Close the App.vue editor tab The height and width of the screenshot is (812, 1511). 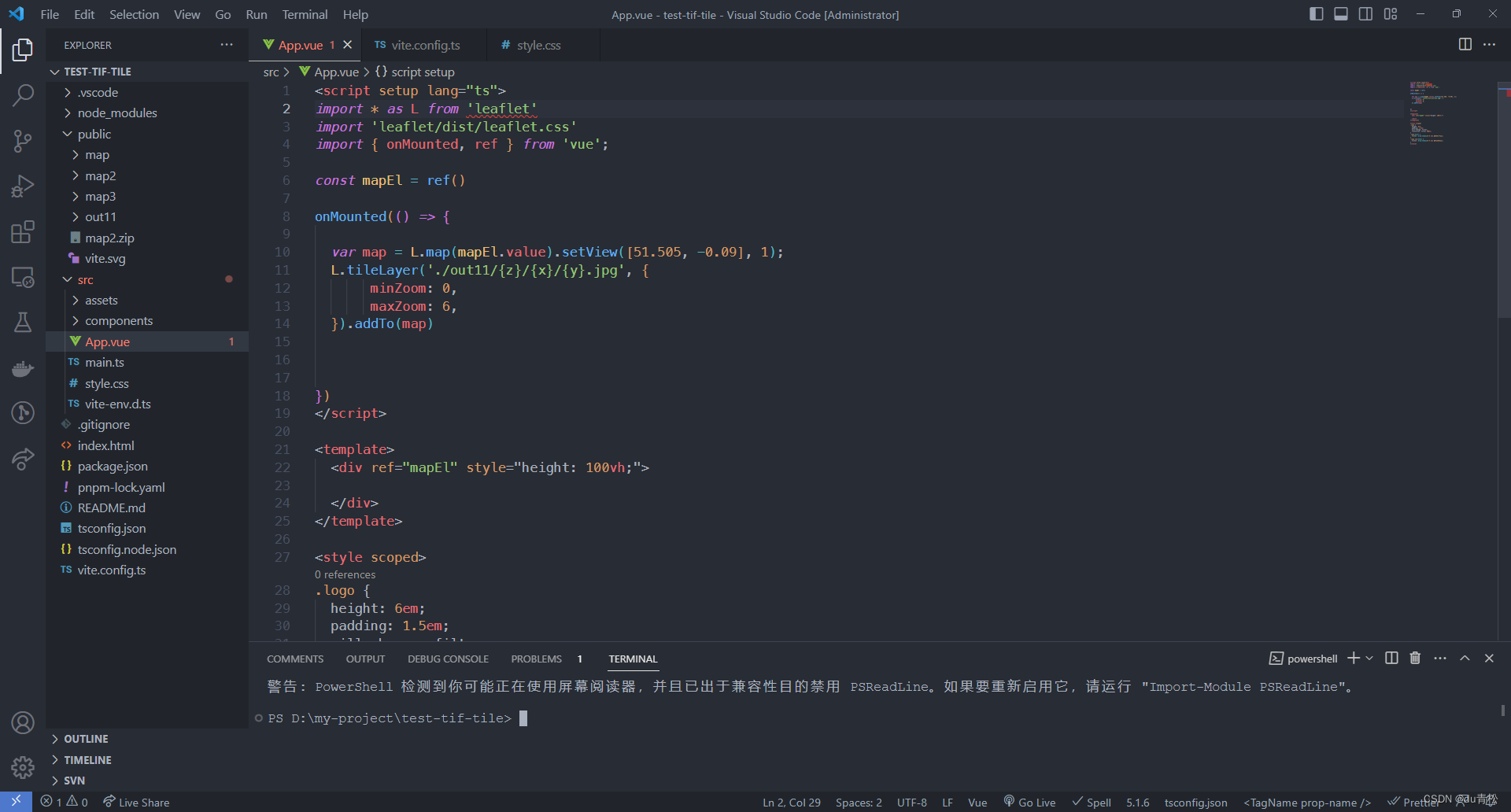347,45
